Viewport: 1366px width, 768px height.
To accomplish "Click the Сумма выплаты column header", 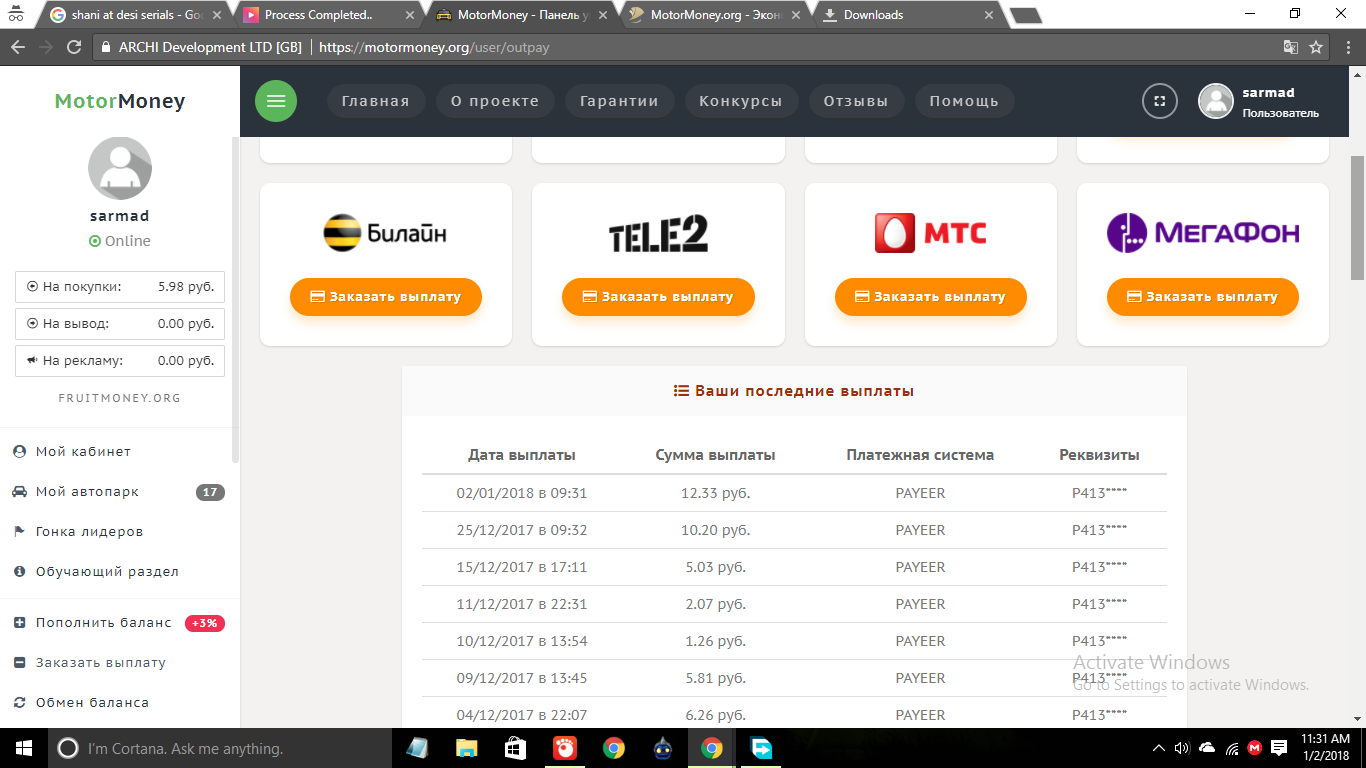I will click(715, 455).
